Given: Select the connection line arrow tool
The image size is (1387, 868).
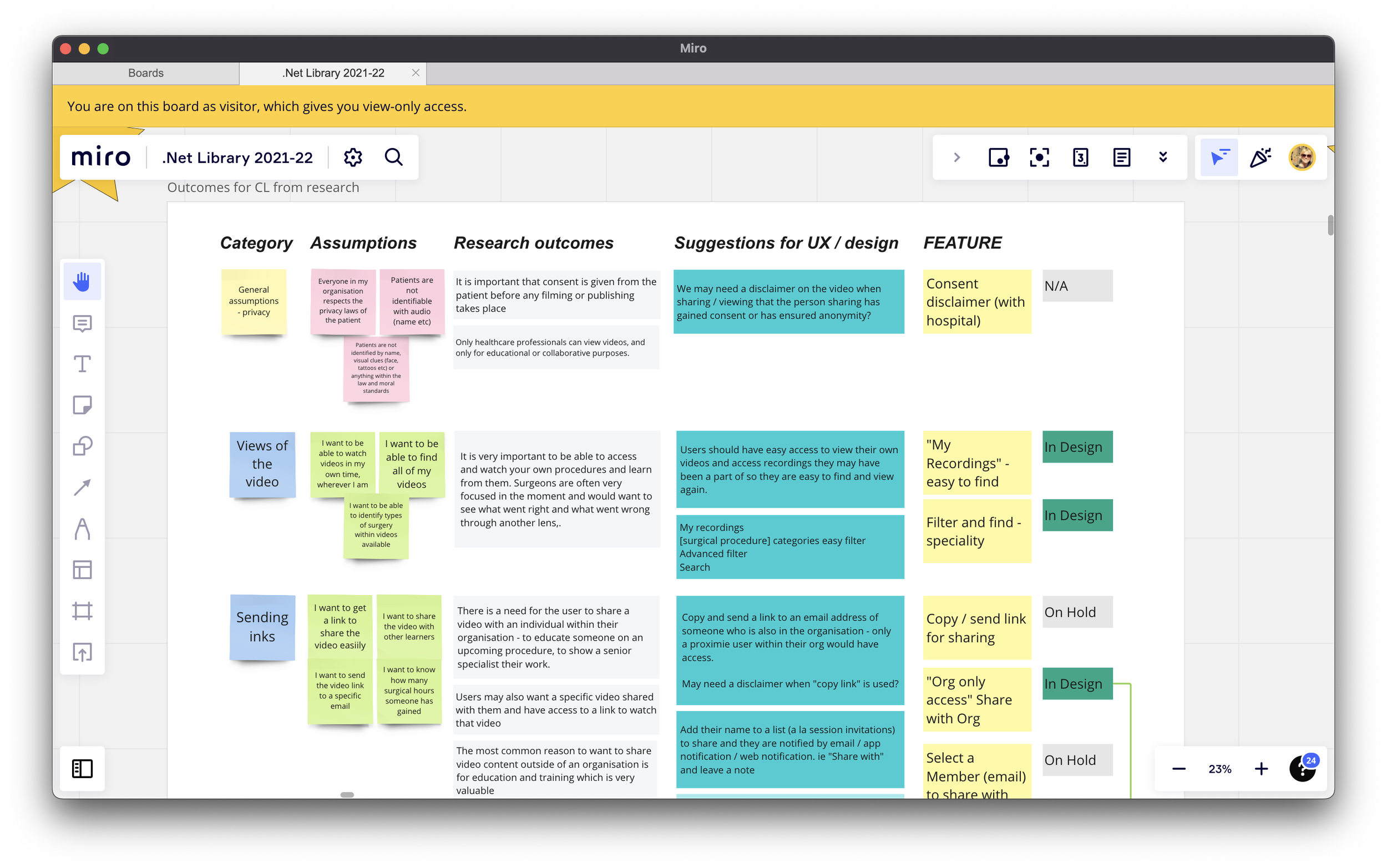Looking at the screenshot, I should tap(82, 488).
